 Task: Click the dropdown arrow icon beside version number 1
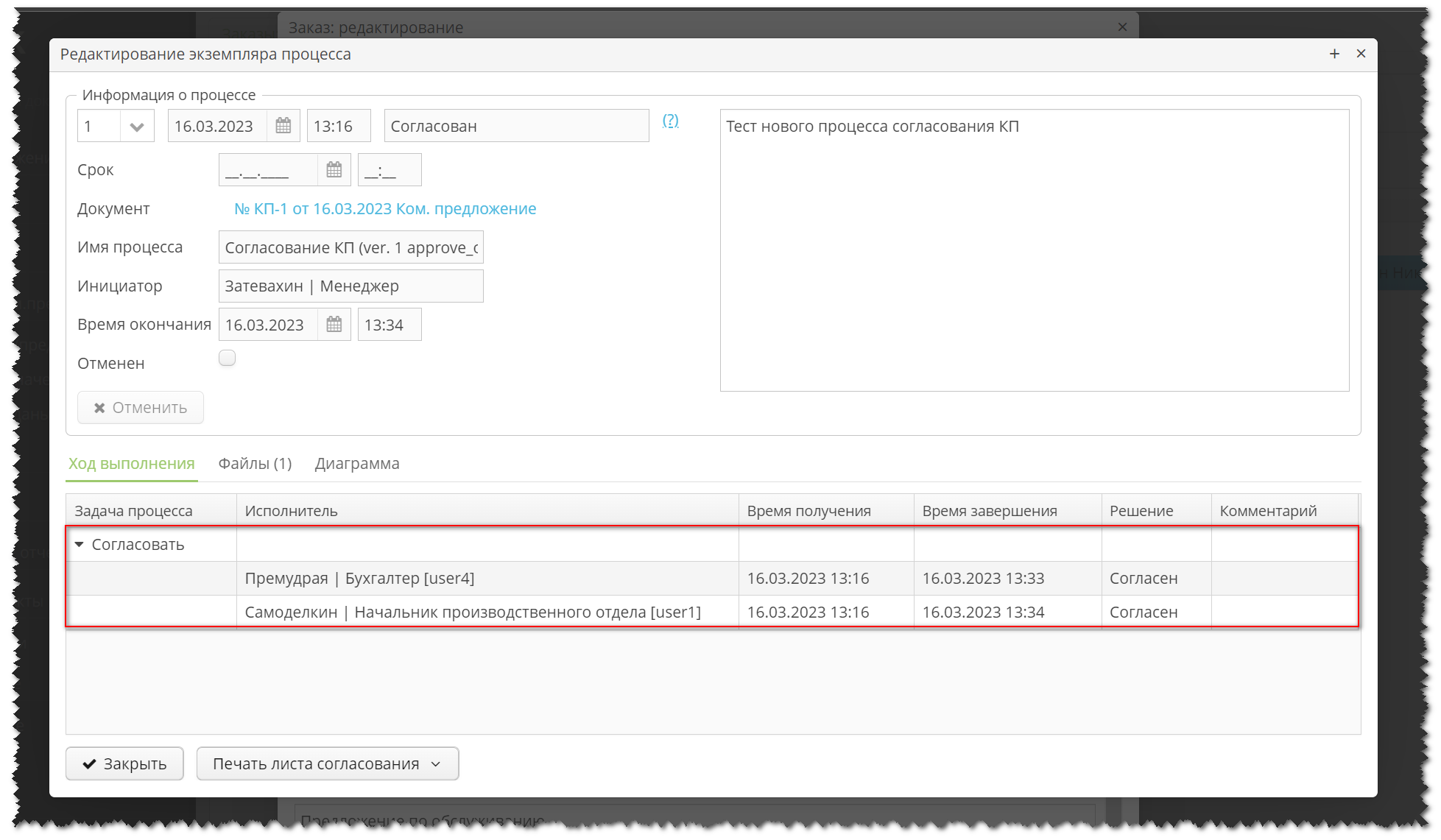(x=137, y=125)
